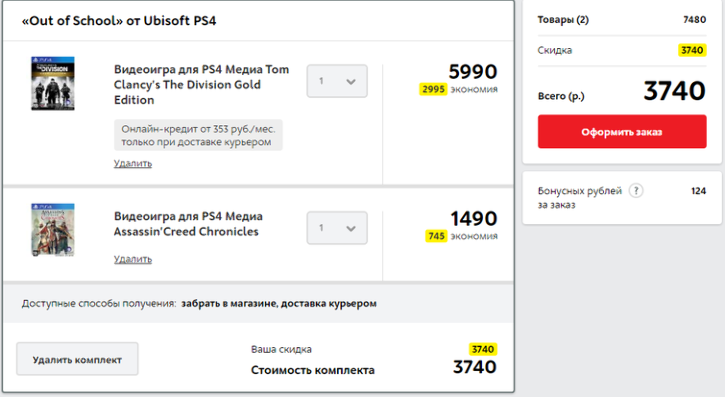Click the yellow 745 savings badge
The image size is (725, 397).
(x=436, y=236)
